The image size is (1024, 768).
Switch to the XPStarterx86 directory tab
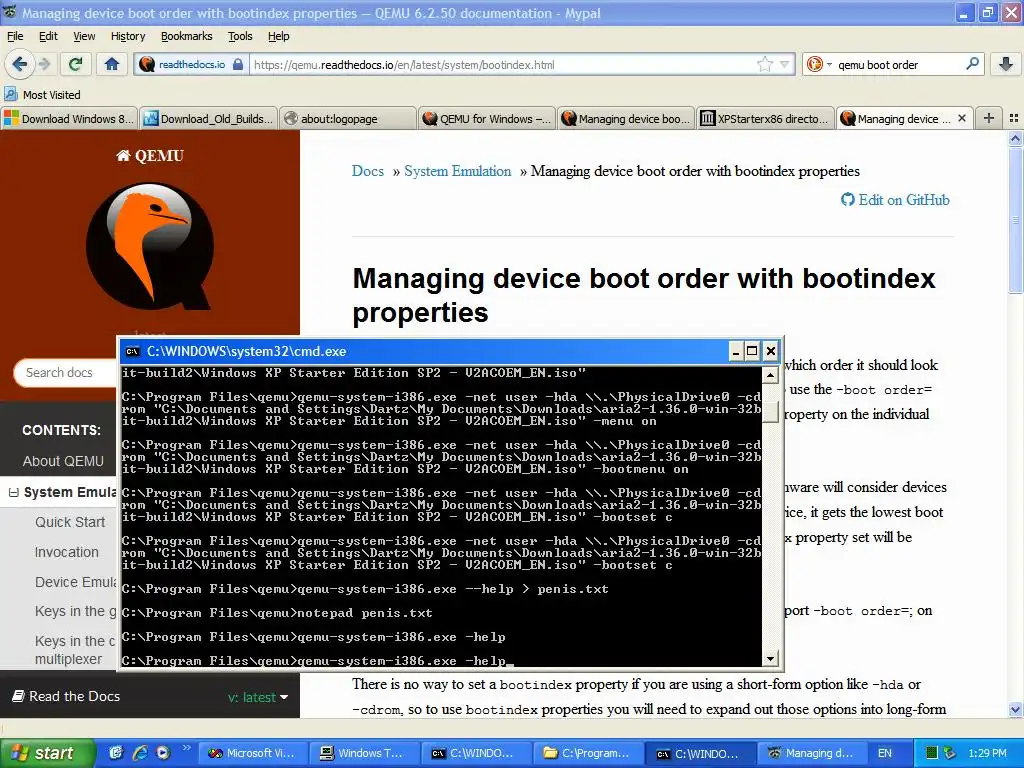coord(765,118)
